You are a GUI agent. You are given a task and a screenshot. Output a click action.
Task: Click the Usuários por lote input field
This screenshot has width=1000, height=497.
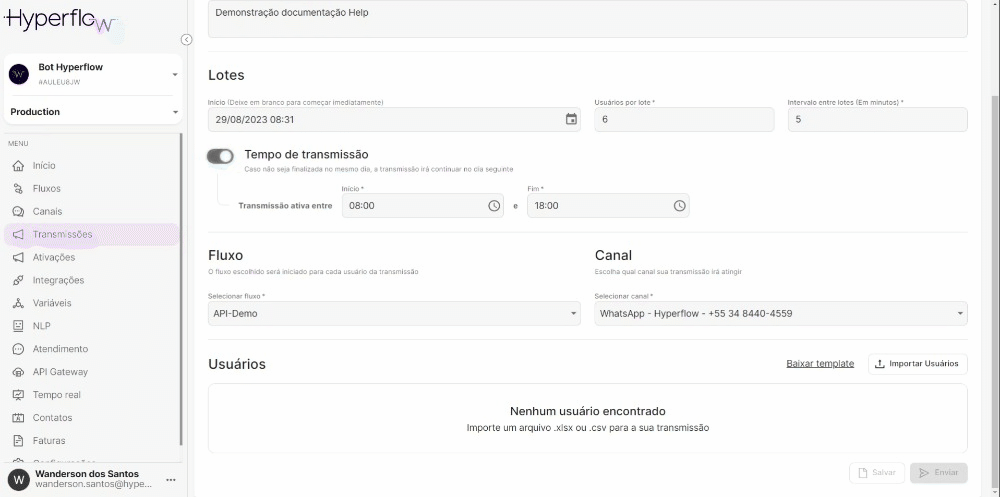(x=684, y=120)
